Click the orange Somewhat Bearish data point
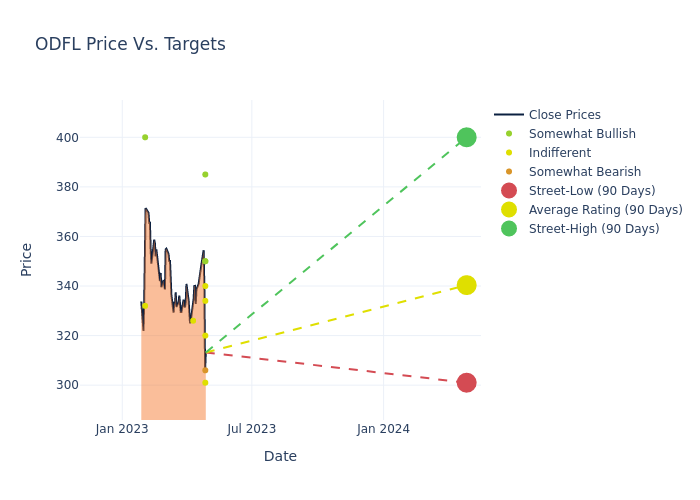This screenshot has height=500, width=700. pyautogui.click(x=205, y=370)
